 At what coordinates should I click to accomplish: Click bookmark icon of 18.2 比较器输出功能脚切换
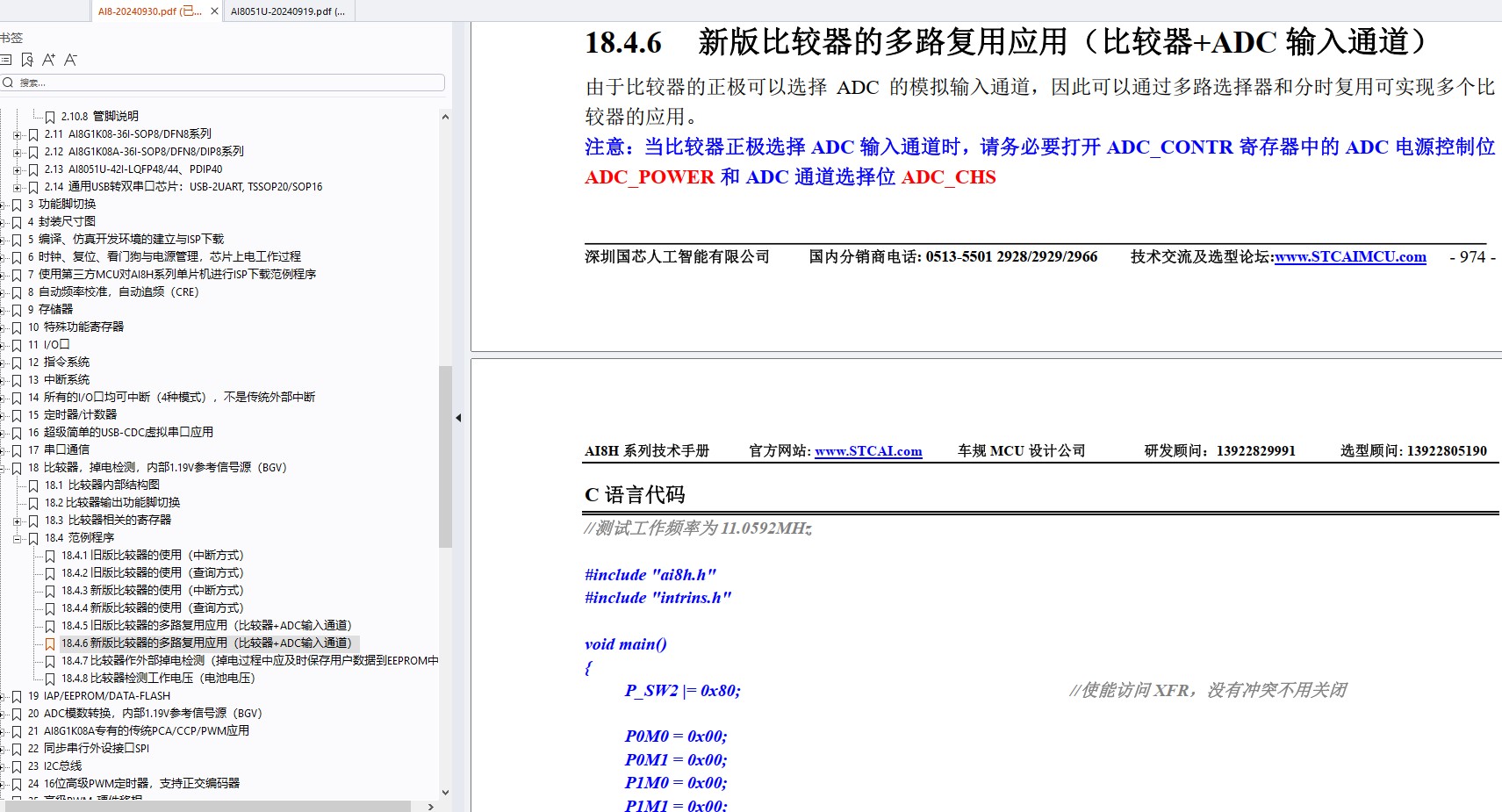(x=33, y=503)
